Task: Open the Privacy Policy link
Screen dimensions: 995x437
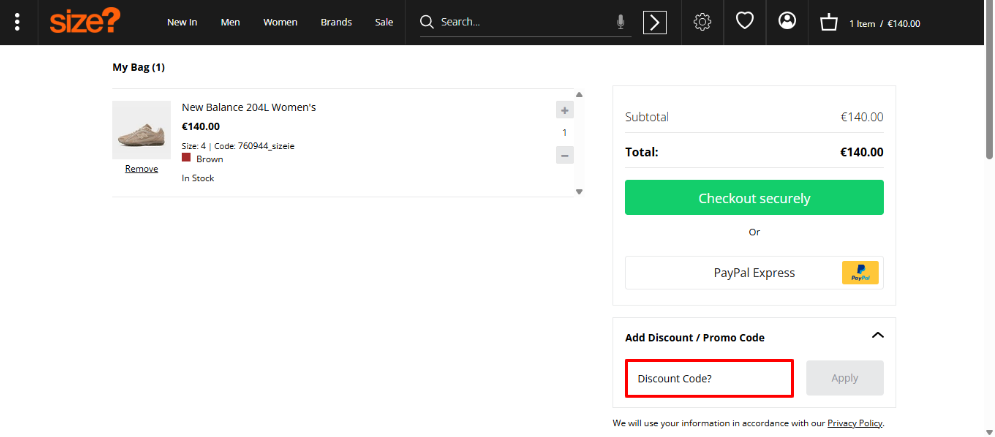Action: (854, 423)
